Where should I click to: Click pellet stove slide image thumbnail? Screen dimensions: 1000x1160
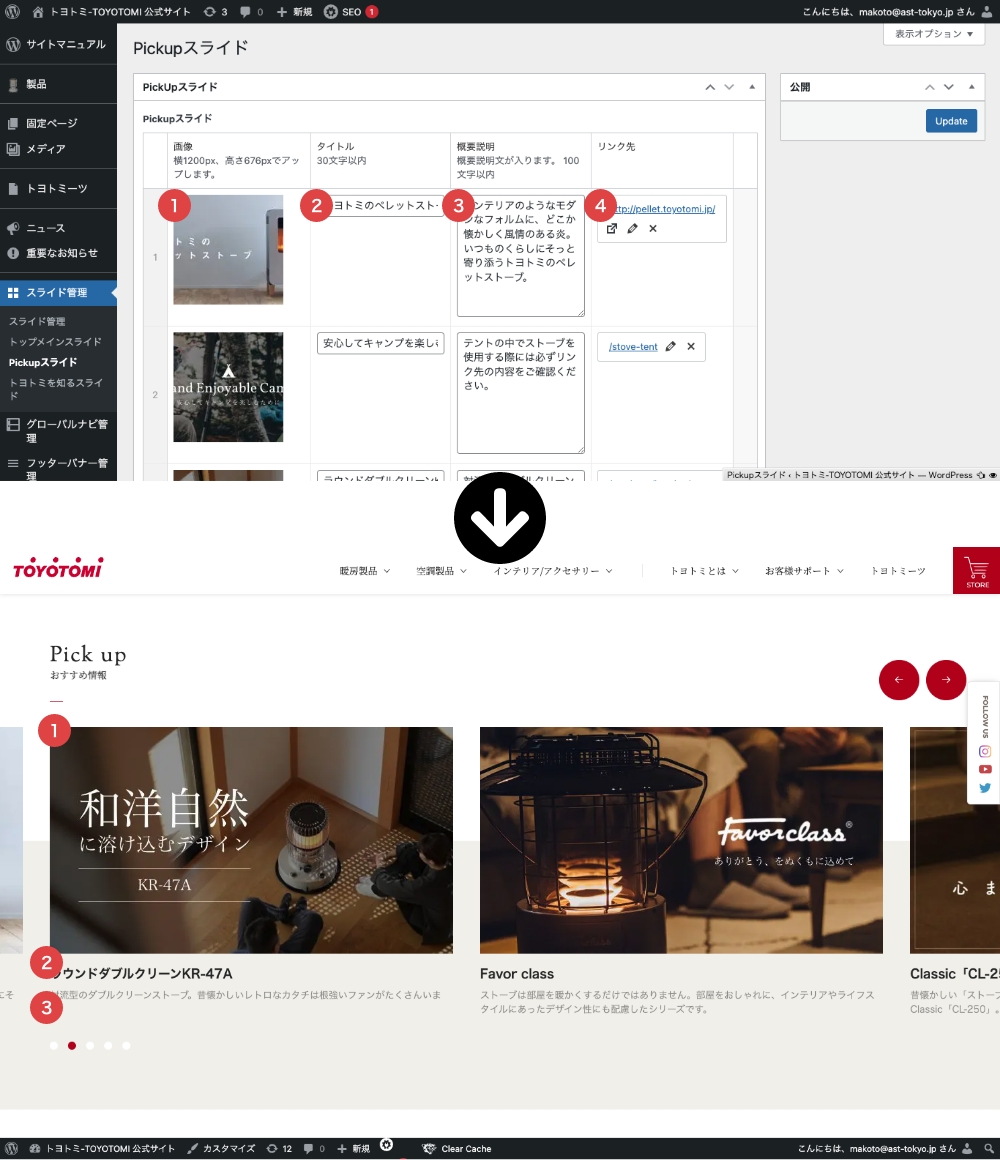pyautogui.click(x=228, y=249)
